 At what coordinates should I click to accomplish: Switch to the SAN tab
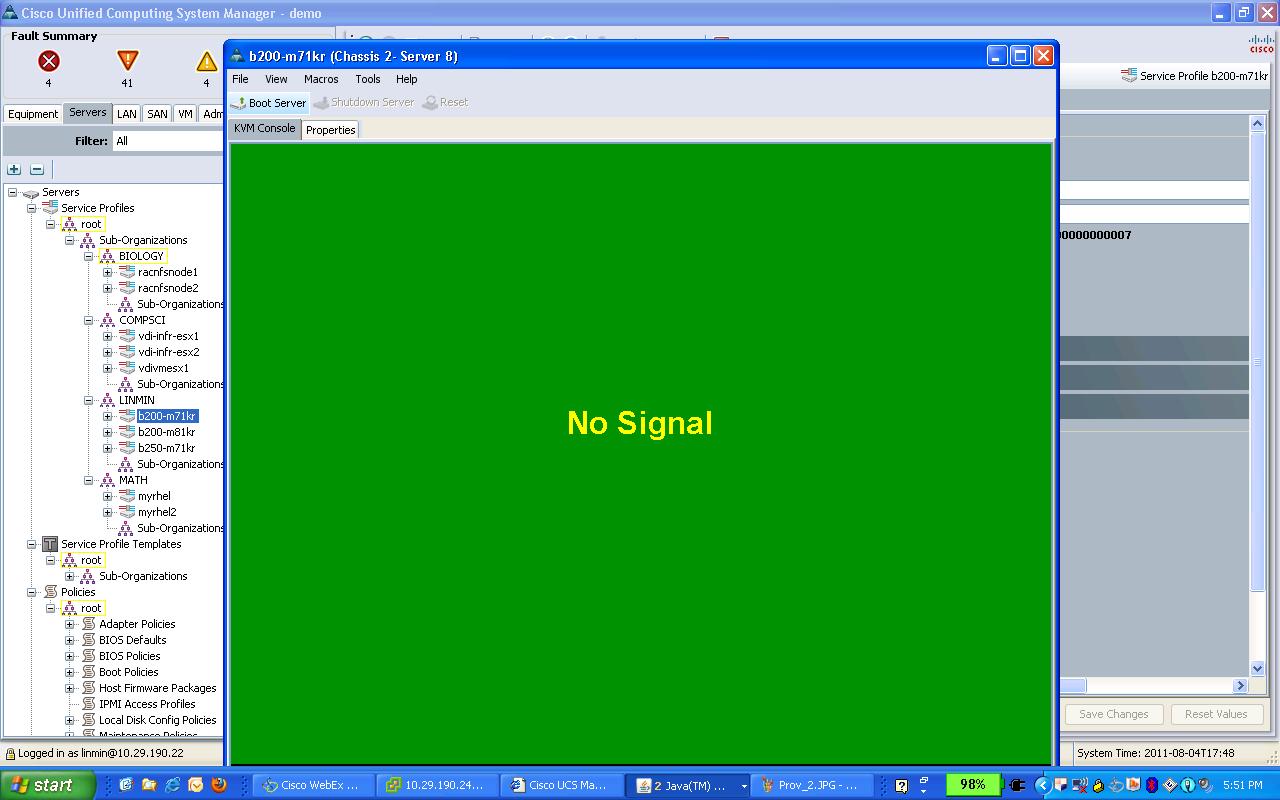click(x=157, y=114)
